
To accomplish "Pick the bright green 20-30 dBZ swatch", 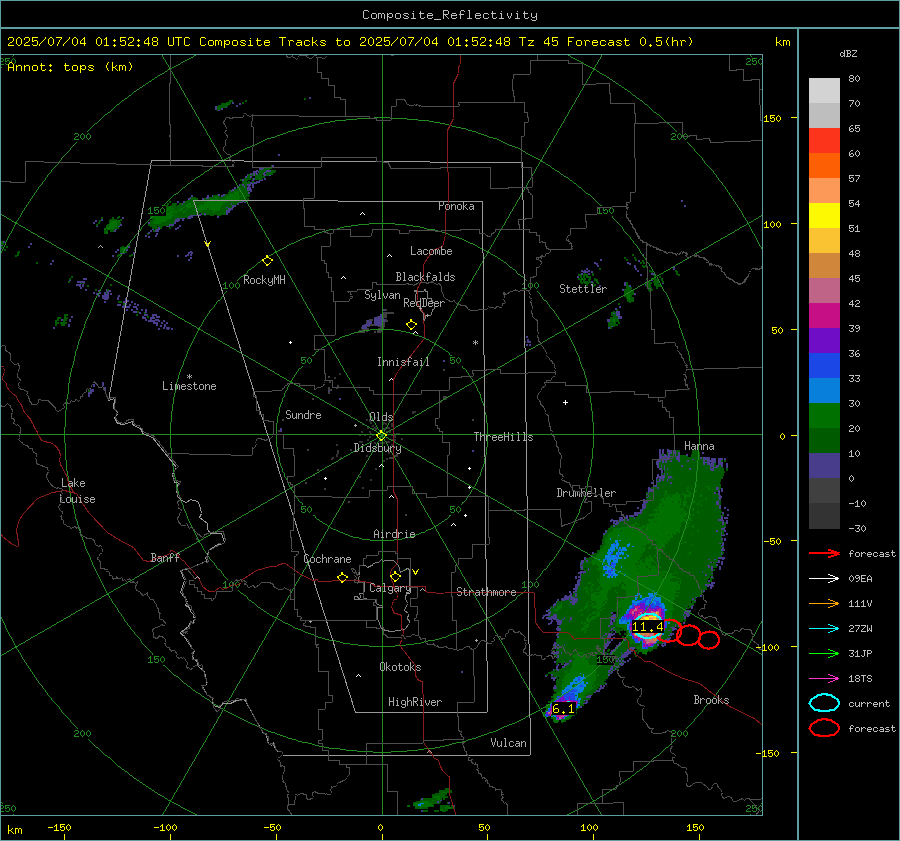I will click(x=824, y=416).
